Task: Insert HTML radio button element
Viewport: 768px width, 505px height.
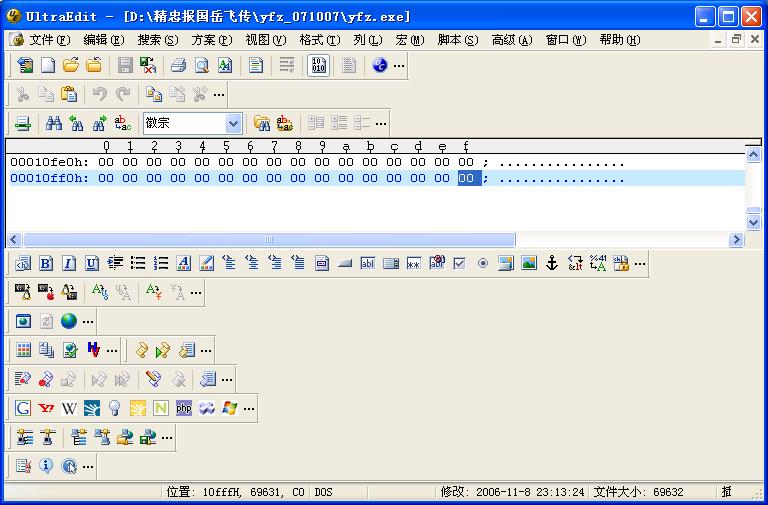Action: point(482,264)
